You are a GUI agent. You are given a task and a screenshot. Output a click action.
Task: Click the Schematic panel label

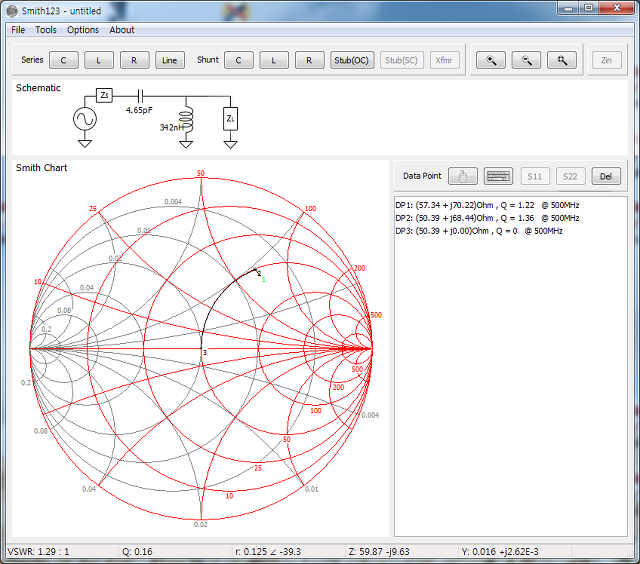coord(38,88)
